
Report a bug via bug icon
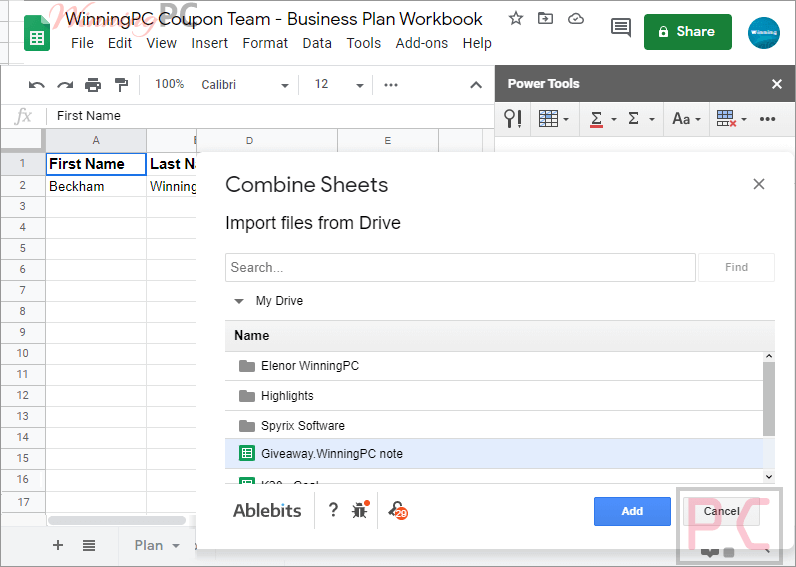coord(360,510)
